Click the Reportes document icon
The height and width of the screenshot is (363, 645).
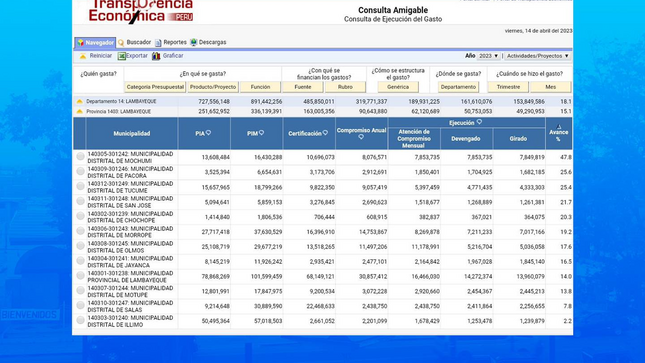tap(158, 43)
